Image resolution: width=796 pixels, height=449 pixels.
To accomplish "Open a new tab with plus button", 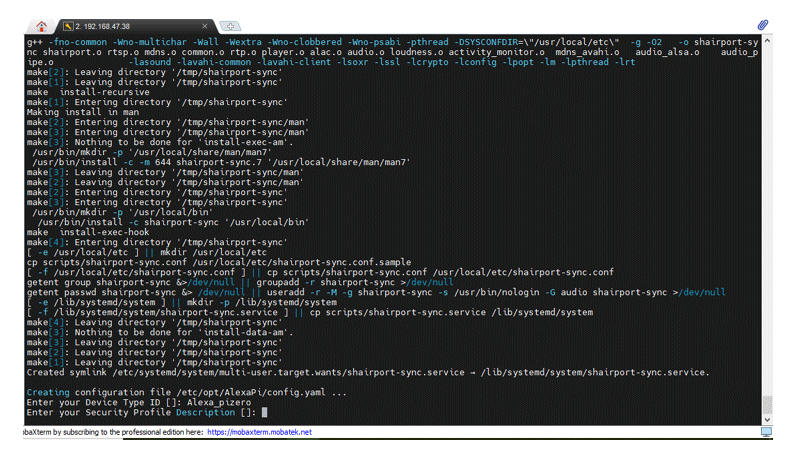I will pos(230,26).
